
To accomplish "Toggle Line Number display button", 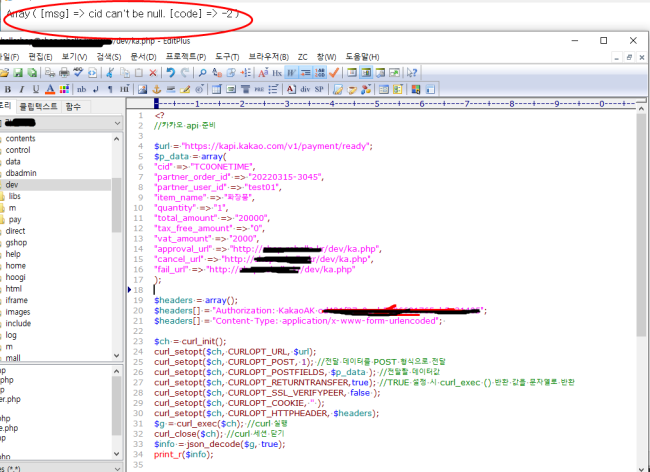I will coord(320,73).
